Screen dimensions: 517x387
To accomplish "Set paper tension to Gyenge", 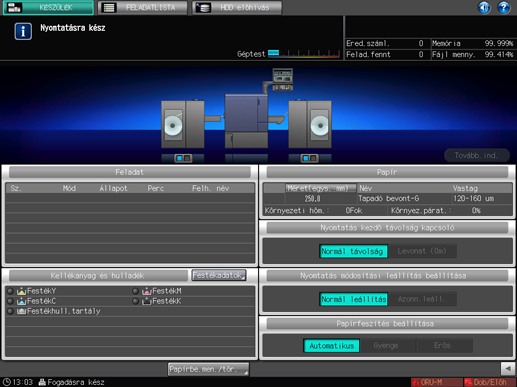I will point(388,346).
